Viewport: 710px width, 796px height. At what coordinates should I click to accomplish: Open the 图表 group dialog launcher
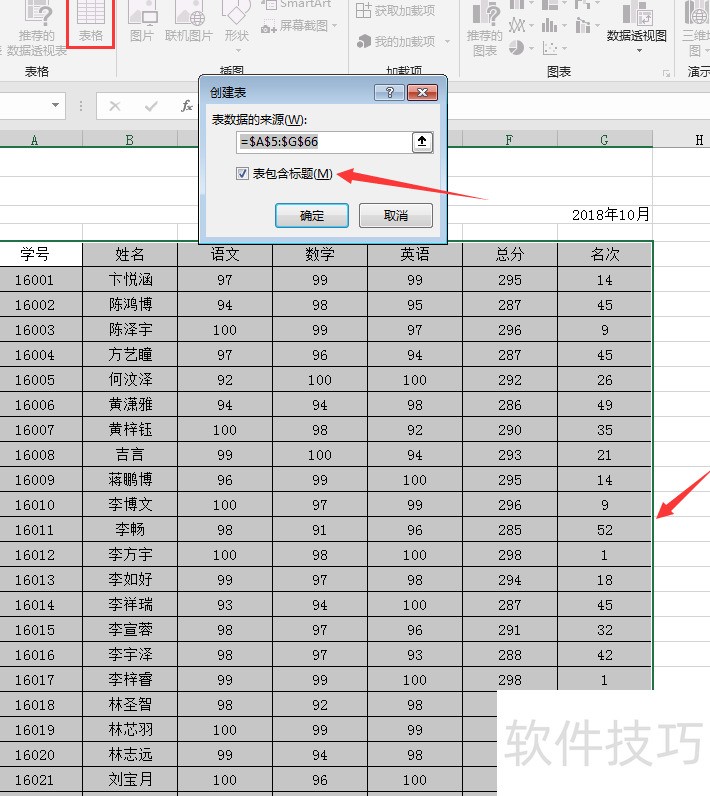point(666,73)
